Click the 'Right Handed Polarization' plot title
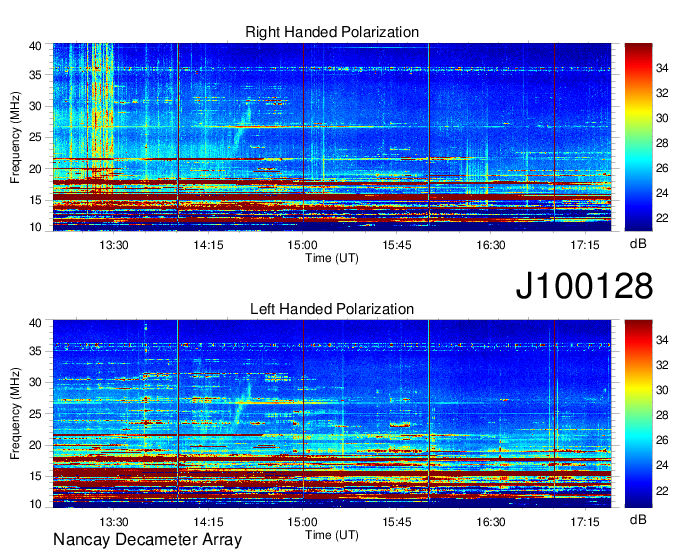 (332, 32)
